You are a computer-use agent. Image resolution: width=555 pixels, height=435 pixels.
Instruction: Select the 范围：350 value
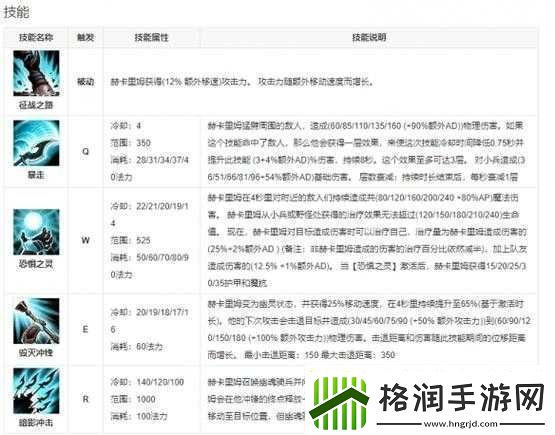coord(131,143)
